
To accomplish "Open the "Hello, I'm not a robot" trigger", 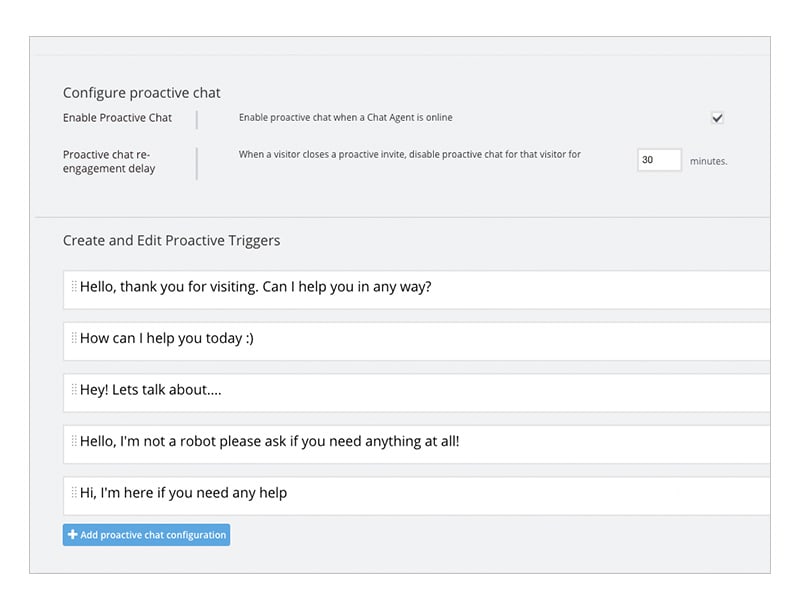I will pos(270,441).
